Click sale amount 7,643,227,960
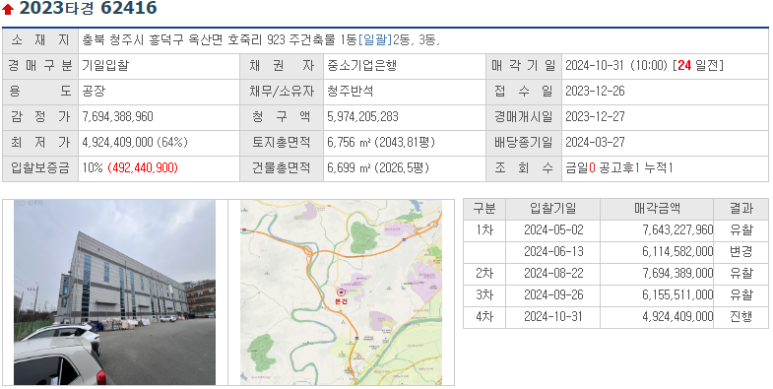Viewport: 773px width, 389px height. (x=678, y=230)
